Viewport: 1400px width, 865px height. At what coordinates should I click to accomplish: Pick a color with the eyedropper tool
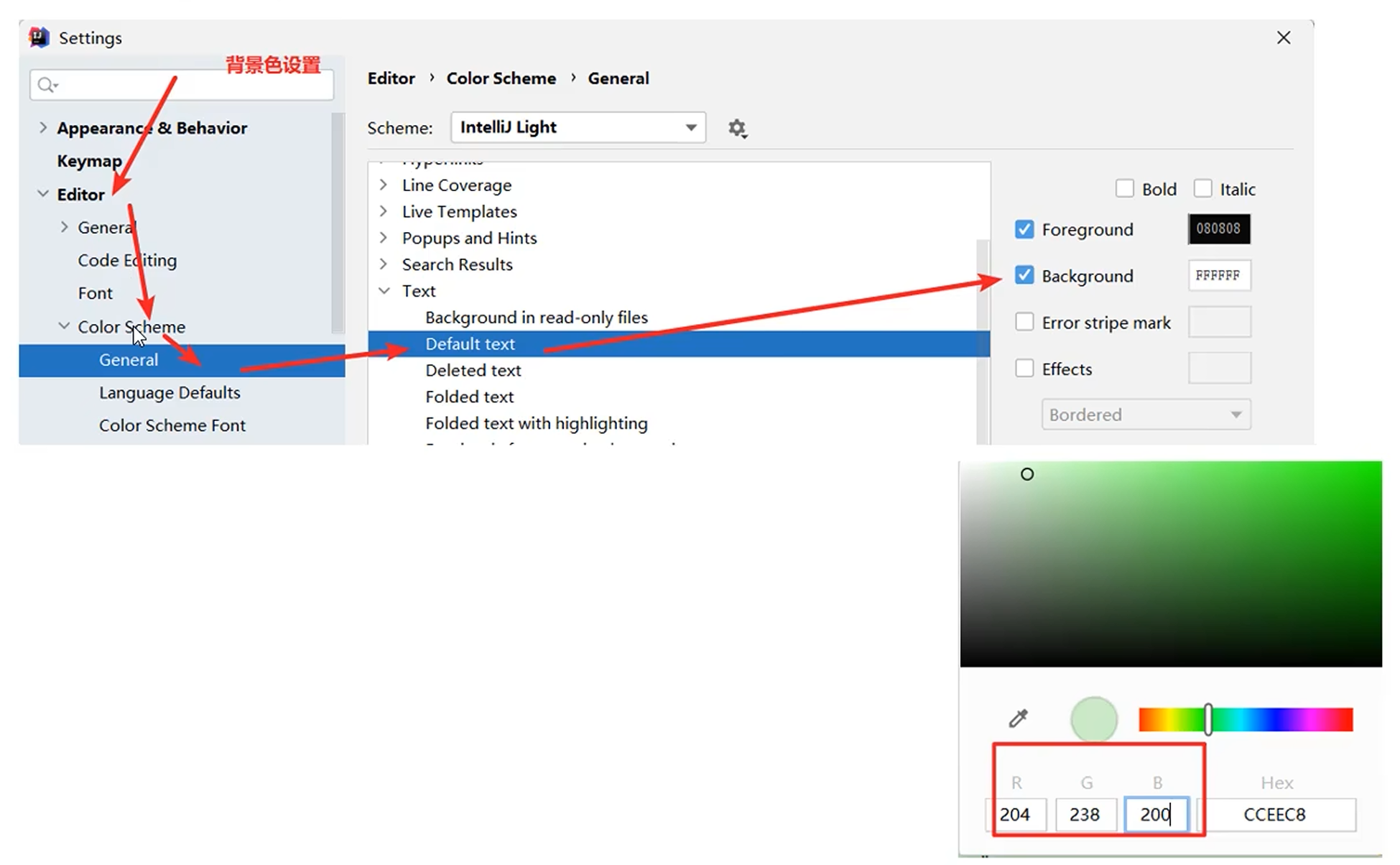coord(1018,718)
